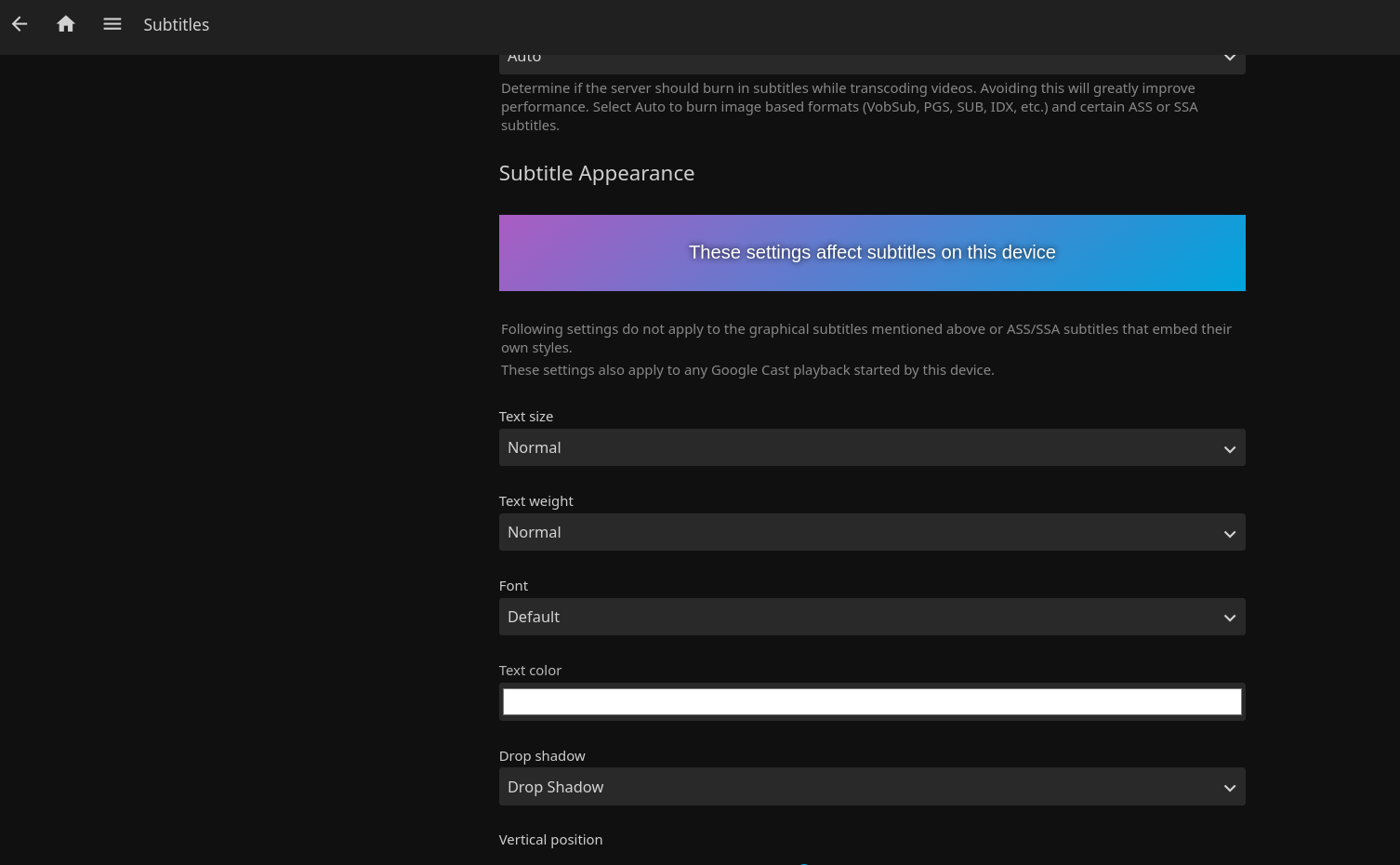This screenshot has width=1400, height=865.
Task: Expand the Font dropdown showing Default
Action: point(871,617)
